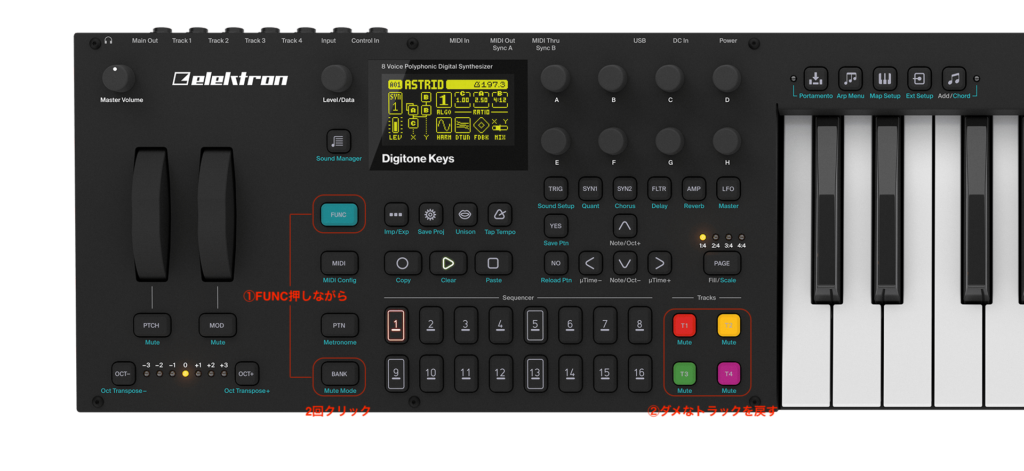Toggle sequencer step 13 trig
The image size is (1024, 471).
coord(535,374)
